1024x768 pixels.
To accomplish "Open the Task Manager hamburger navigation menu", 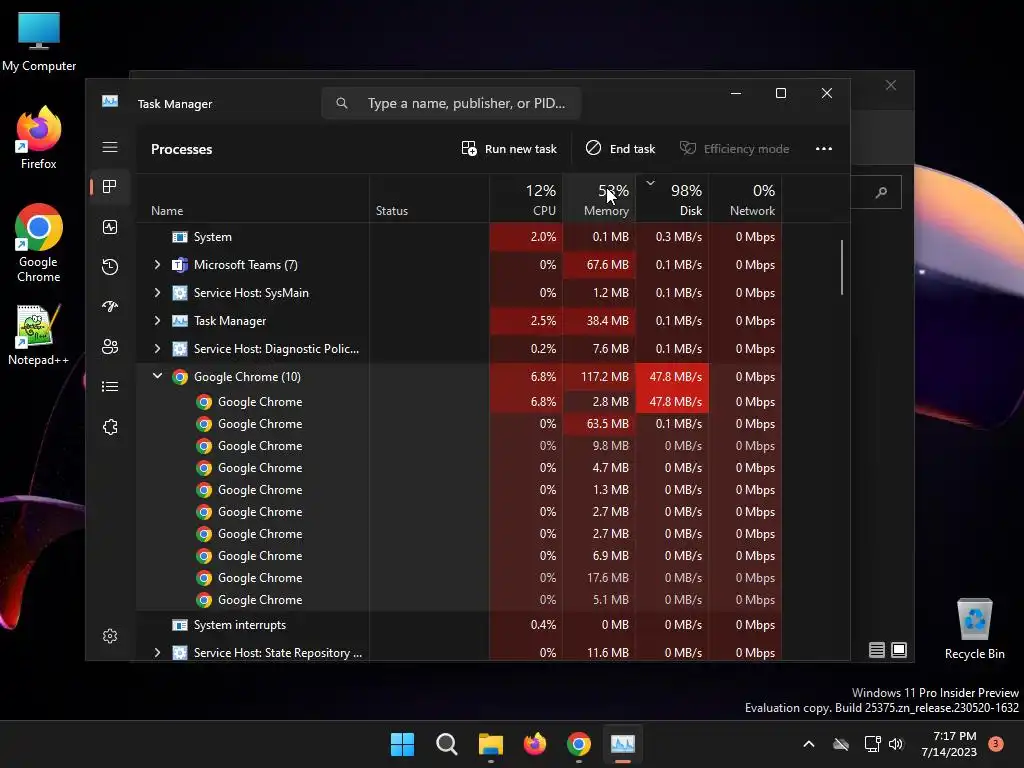I will click(110, 147).
